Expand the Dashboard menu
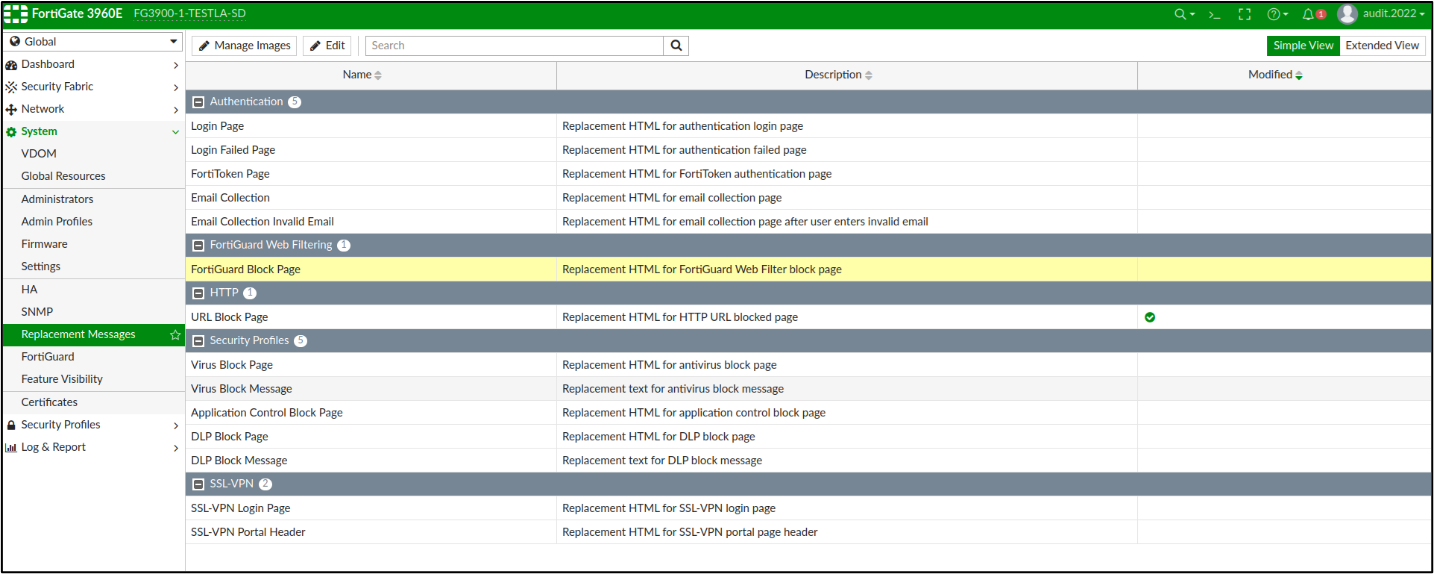Image resolution: width=1434 pixels, height=574 pixels. (x=93, y=64)
